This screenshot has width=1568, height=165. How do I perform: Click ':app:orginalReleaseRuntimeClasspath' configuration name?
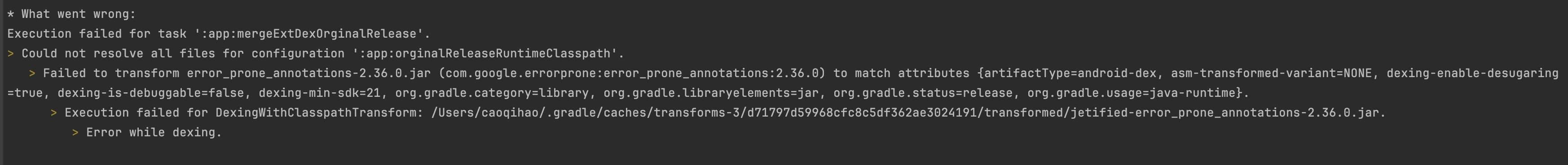pos(484,53)
